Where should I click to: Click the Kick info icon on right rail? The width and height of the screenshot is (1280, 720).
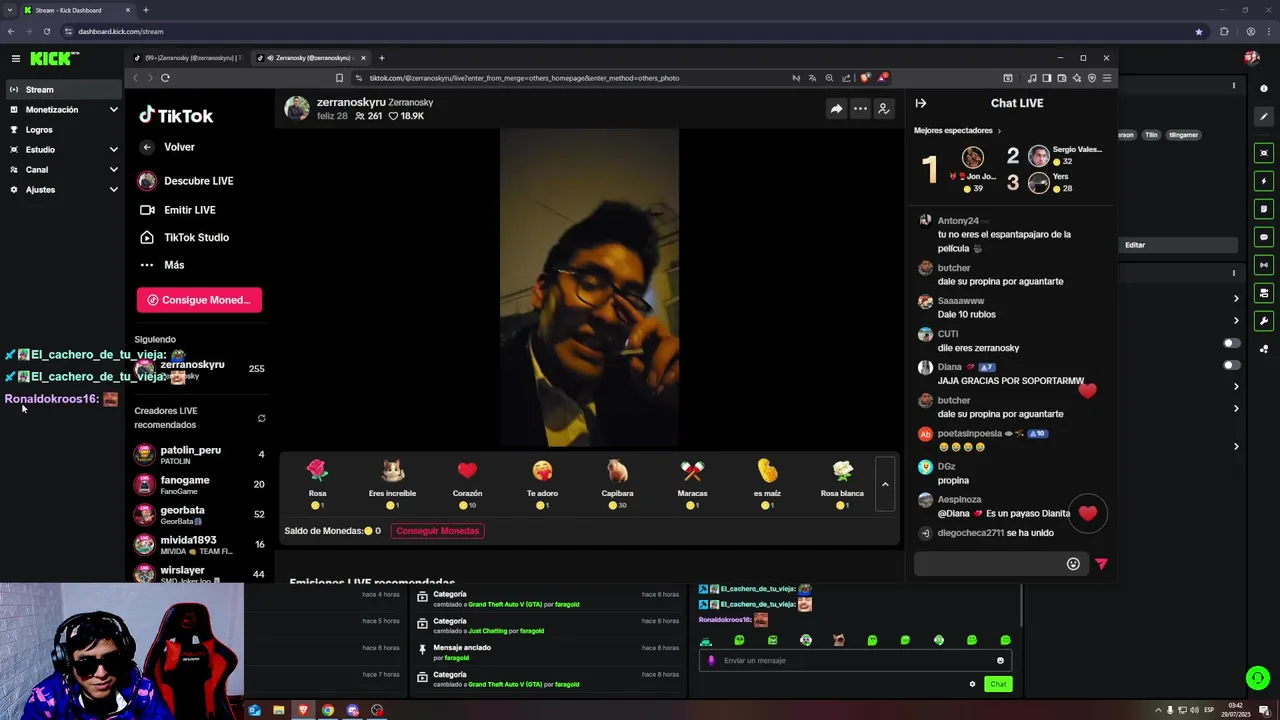(x=1264, y=89)
